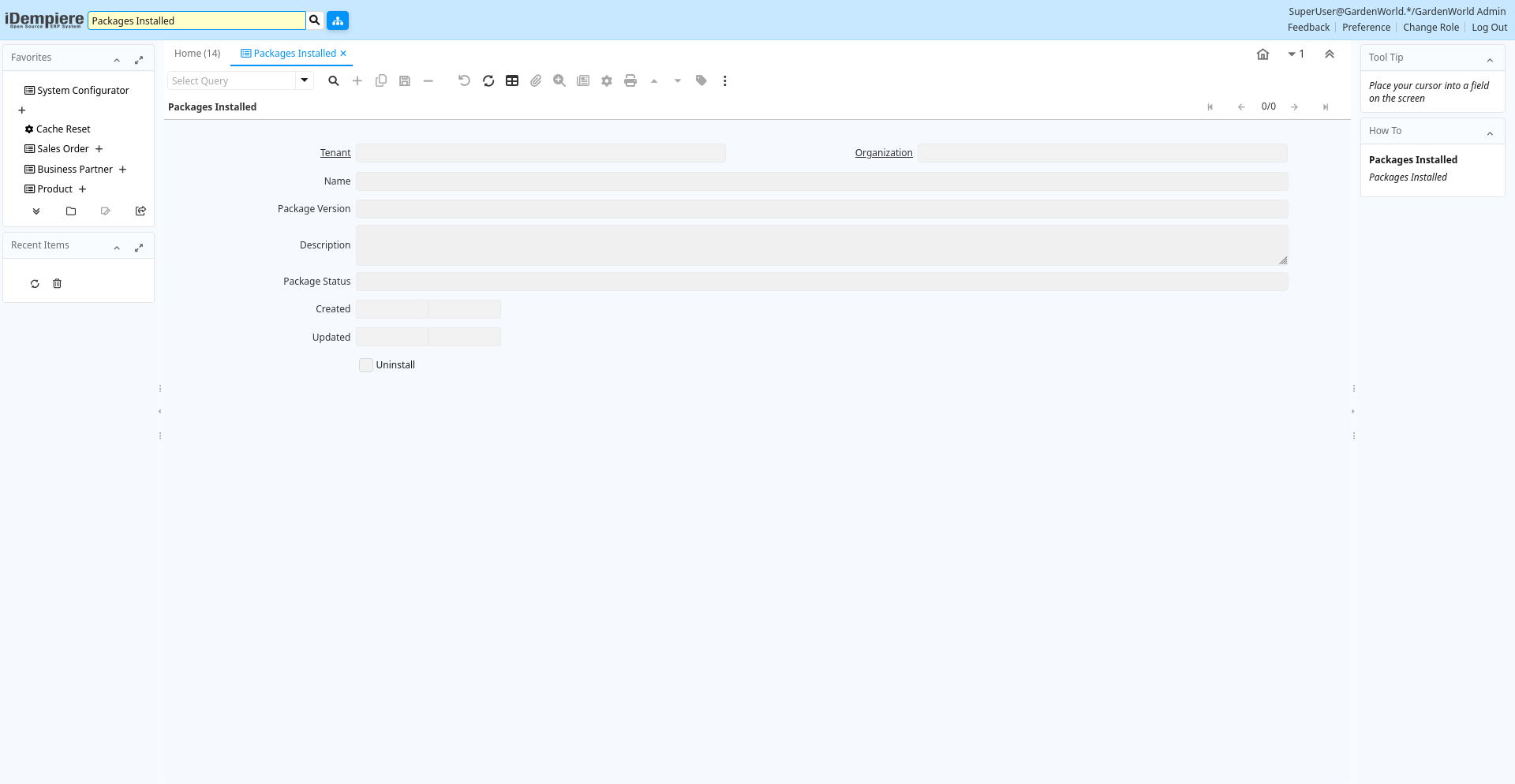Toggle grid view with the table icon
The width and height of the screenshot is (1515, 784).
coord(512,80)
